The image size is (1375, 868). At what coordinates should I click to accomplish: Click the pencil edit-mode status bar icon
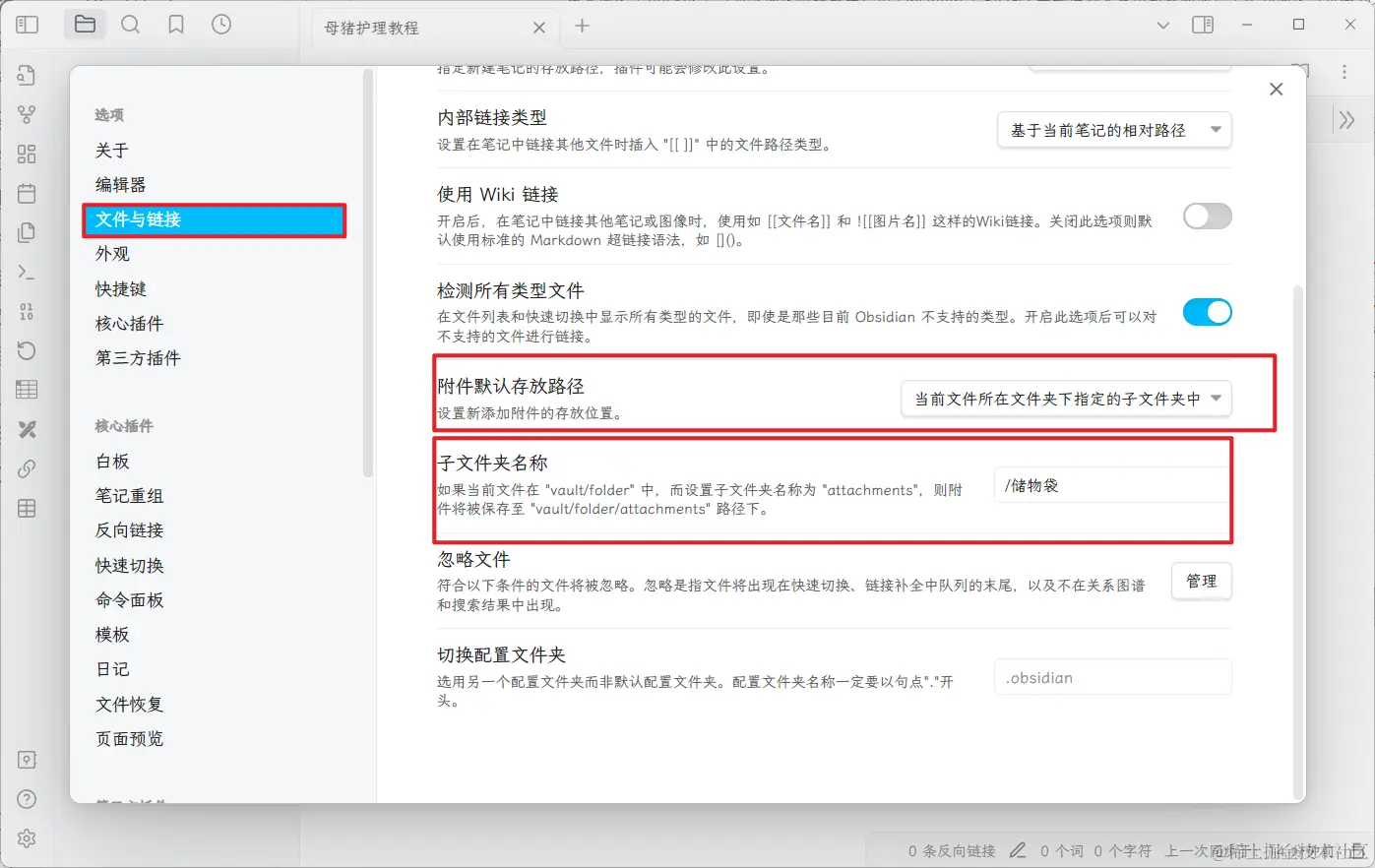[x=1018, y=850]
